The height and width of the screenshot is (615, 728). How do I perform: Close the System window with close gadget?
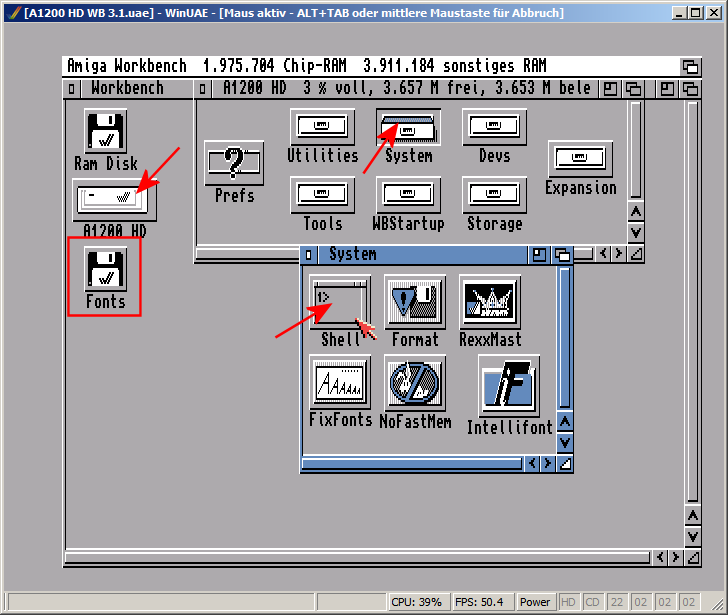[x=309, y=255]
